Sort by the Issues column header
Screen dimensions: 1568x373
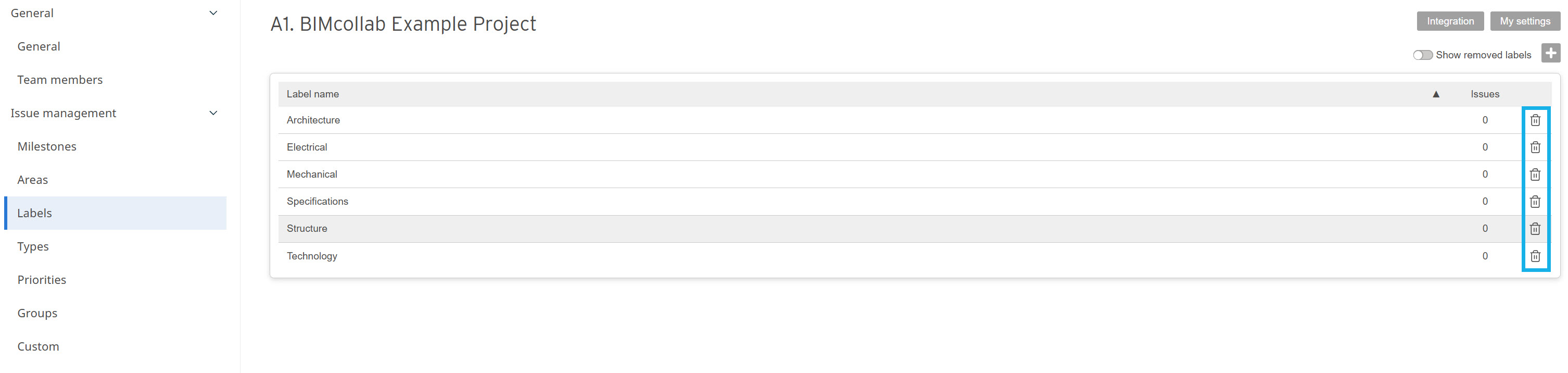1485,94
